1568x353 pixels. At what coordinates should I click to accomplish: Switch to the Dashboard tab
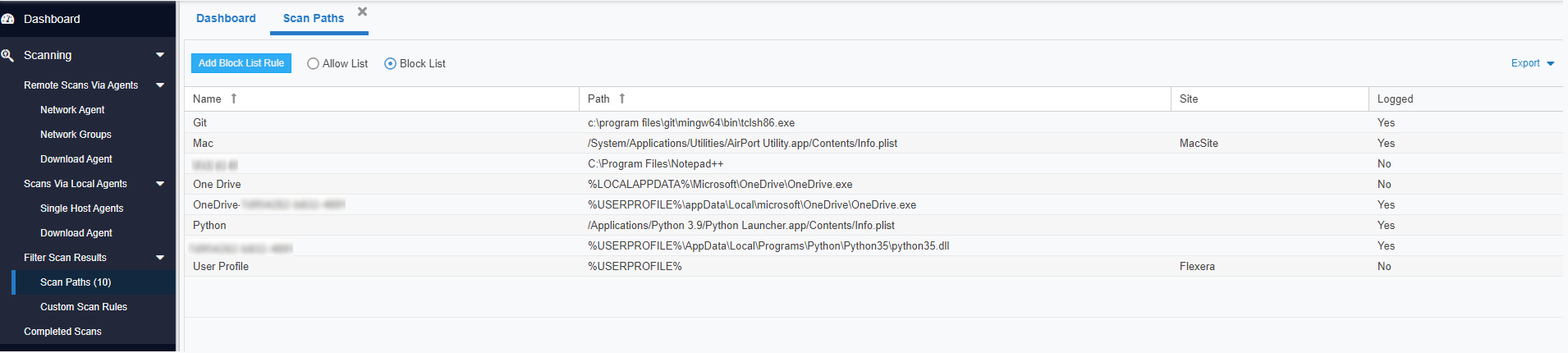coord(226,18)
